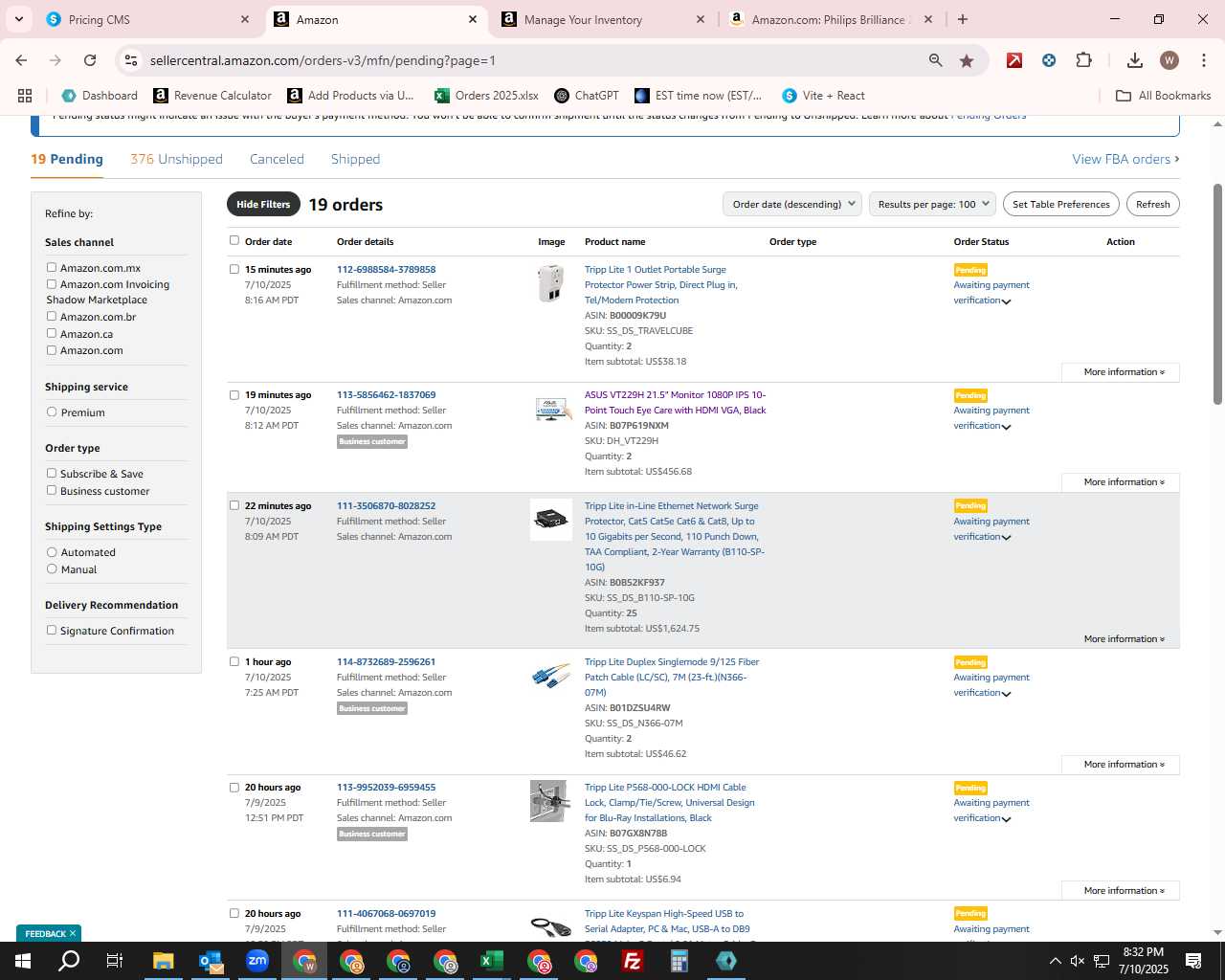Image resolution: width=1225 pixels, height=980 pixels.
Task: Open ASUS VT229H monitor product link
Action: coord(676,402)
